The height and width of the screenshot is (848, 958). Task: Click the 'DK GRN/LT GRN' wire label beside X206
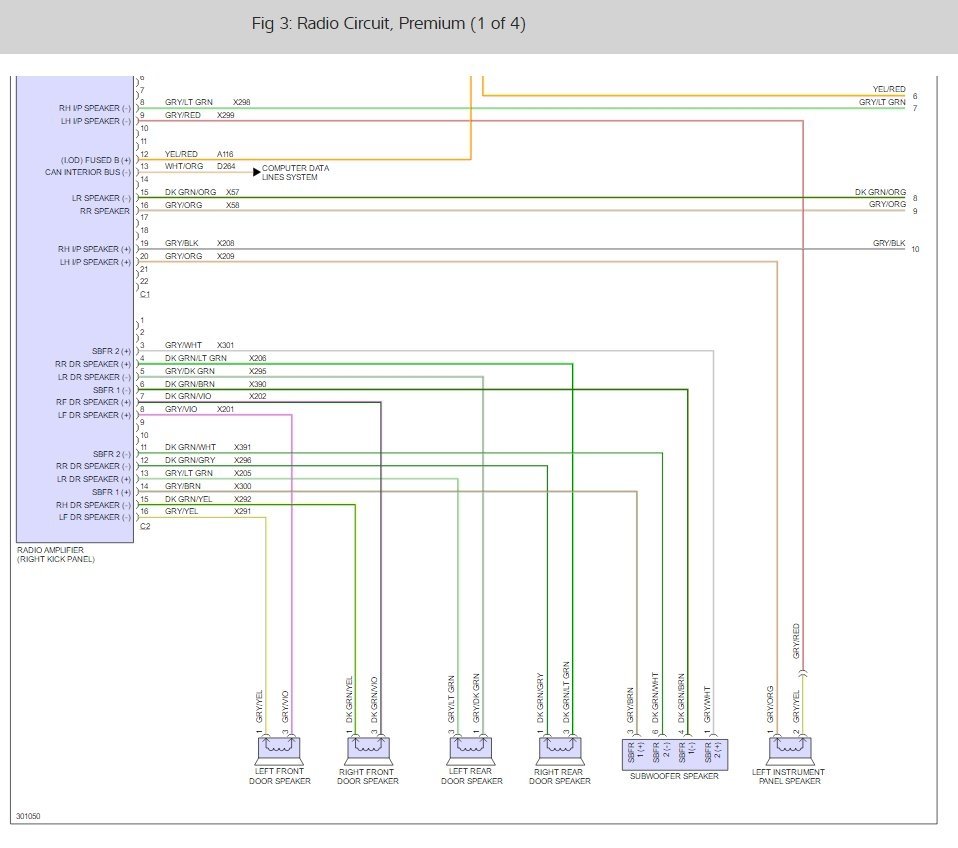pyautogui.click(x=196, y=358)
